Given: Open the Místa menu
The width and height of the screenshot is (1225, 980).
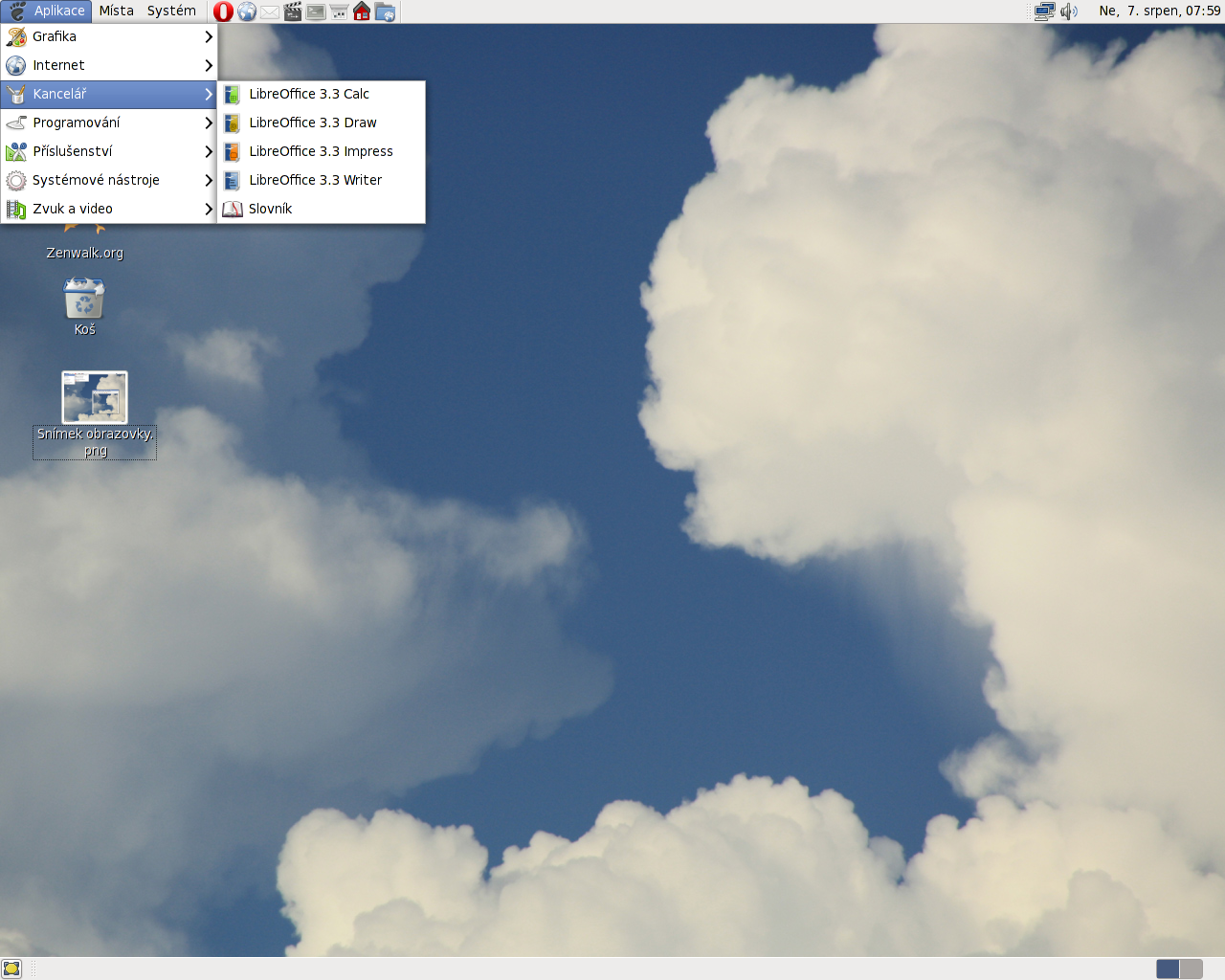Looking at the screenshot, I should pyautogui.click(x=117, y=11).
